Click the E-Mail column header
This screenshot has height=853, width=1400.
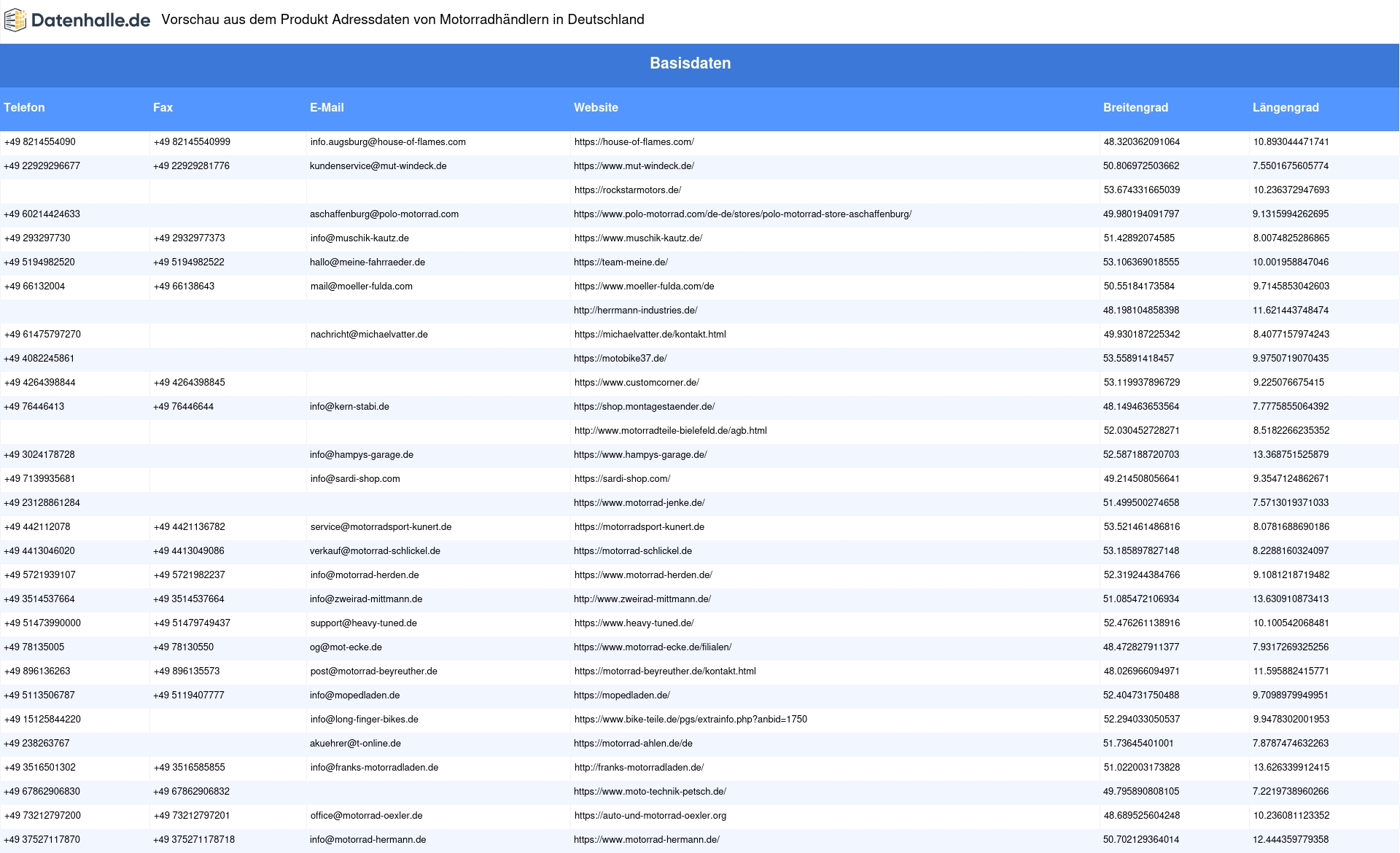[327, 107]
